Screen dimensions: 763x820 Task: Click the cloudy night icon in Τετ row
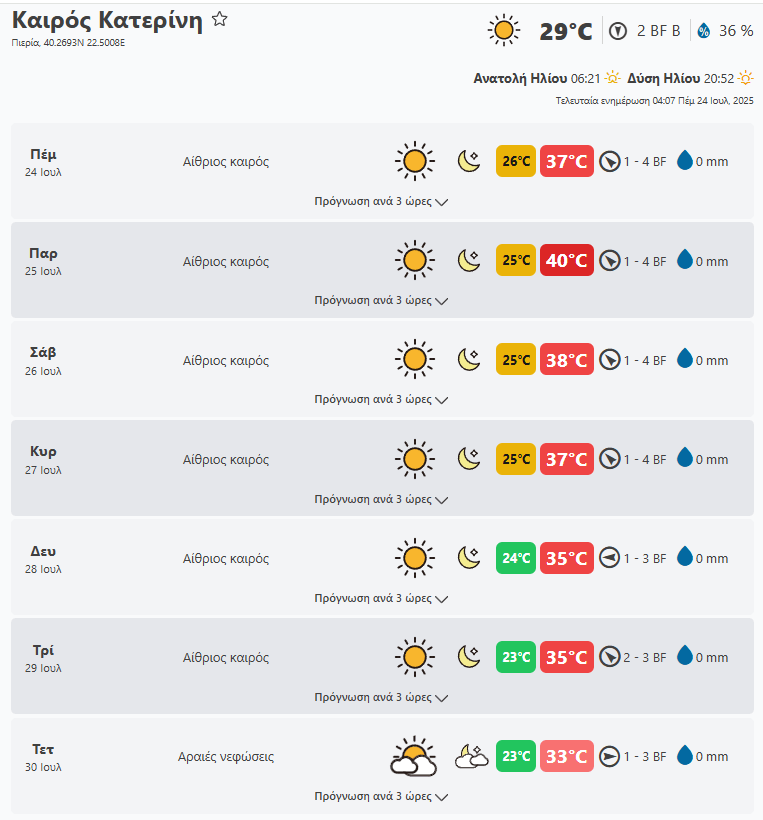tap(471, 757)
